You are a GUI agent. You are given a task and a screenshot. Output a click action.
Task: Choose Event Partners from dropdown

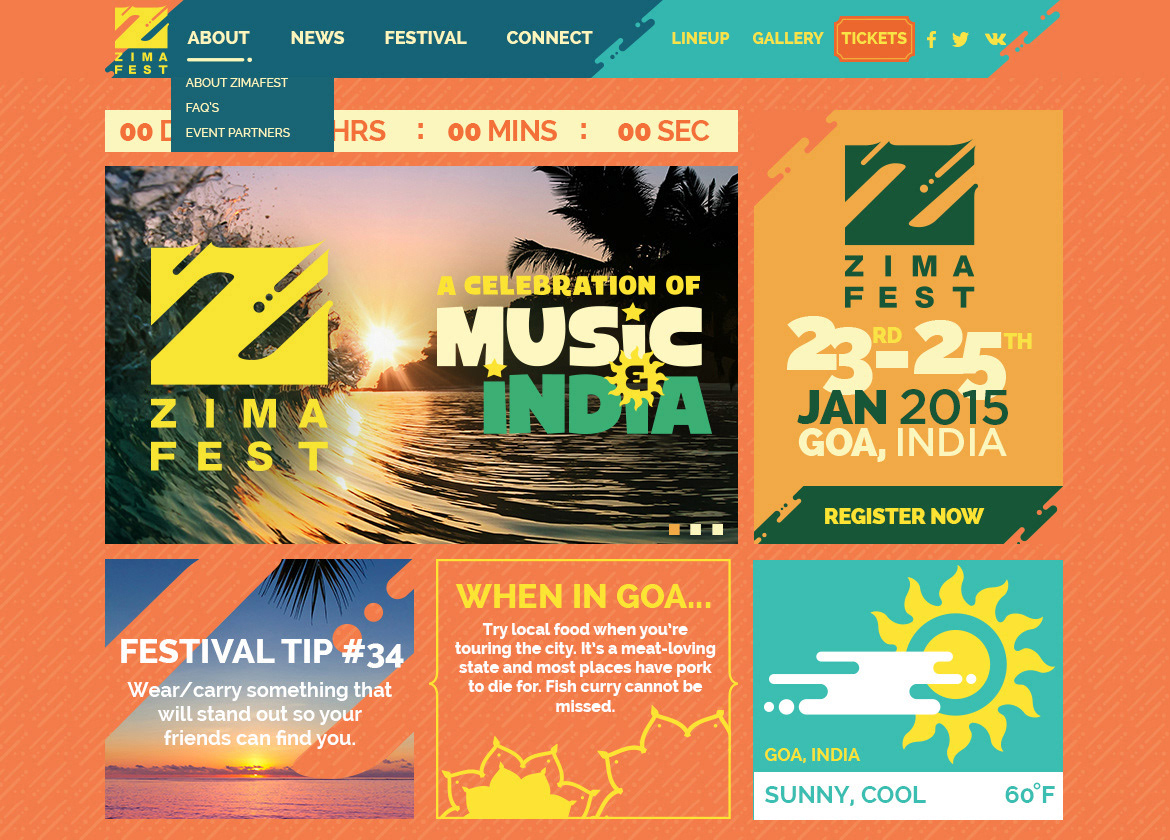[238, 133]
